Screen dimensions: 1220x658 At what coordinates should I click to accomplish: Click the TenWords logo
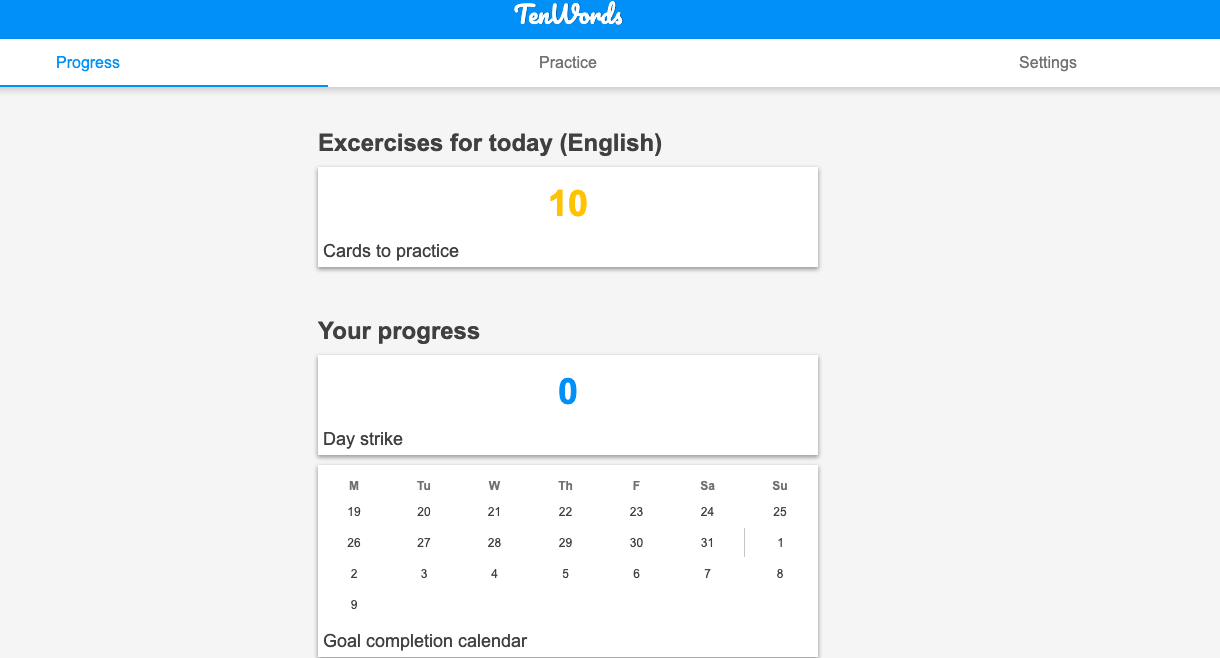click(x=568, y=15)
